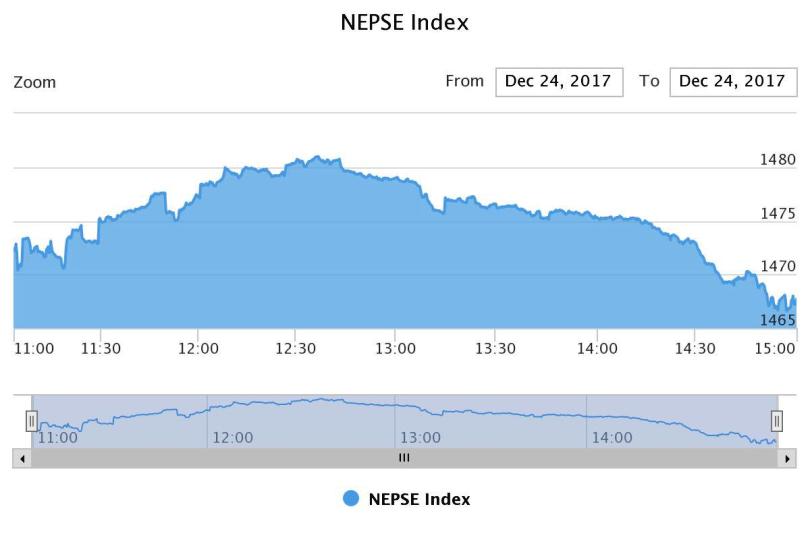Image resolution: width=810 pixels, height=540 pixels.
Task: Click the scrollbar thumb grip lines
Action: [404, 458]
